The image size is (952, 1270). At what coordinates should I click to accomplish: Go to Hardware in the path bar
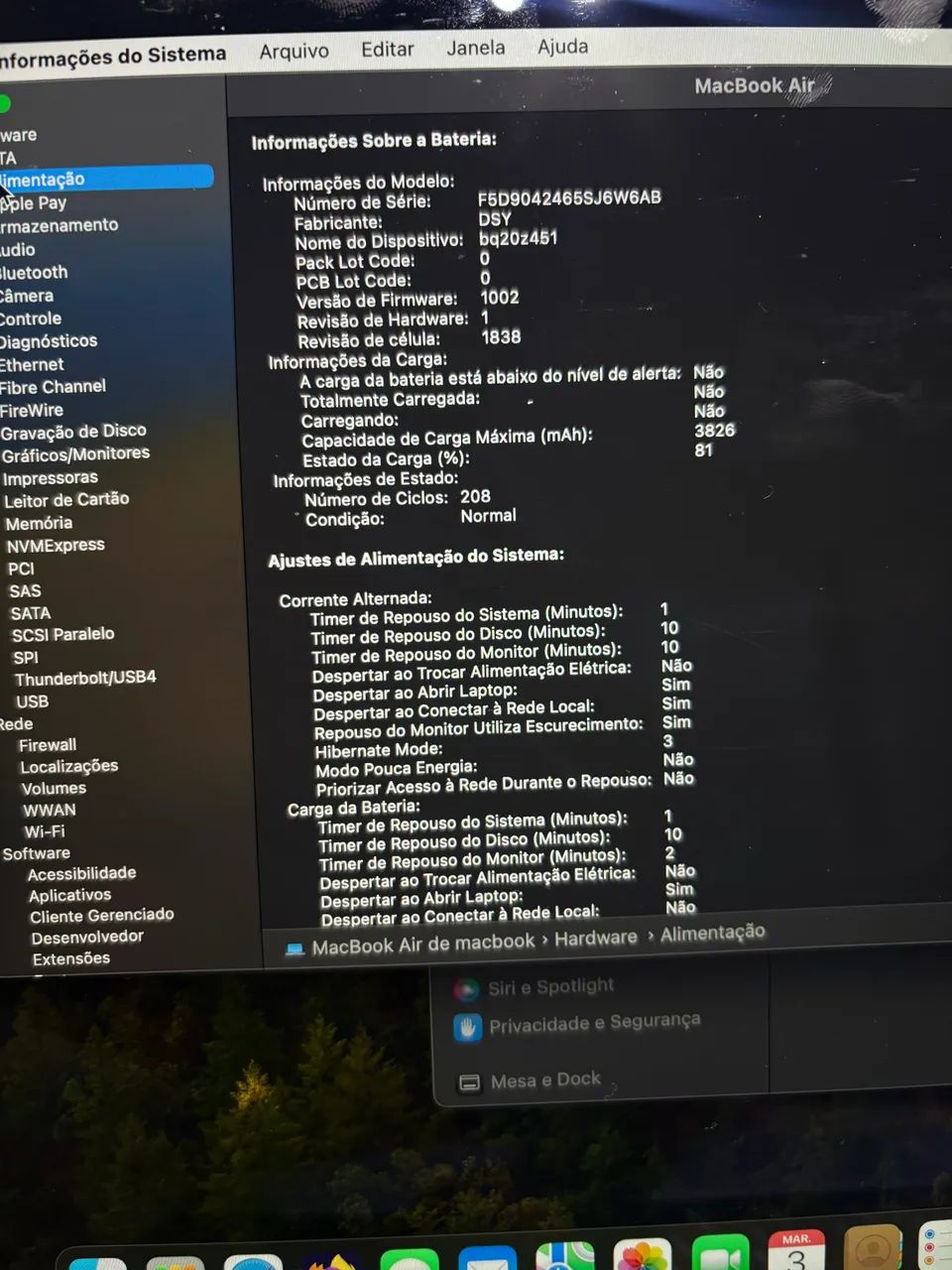tap(596, 939)
